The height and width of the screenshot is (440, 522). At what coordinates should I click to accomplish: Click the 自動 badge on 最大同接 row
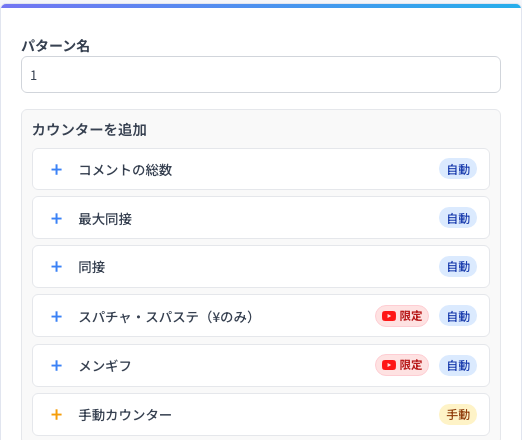tap(458, 218)
